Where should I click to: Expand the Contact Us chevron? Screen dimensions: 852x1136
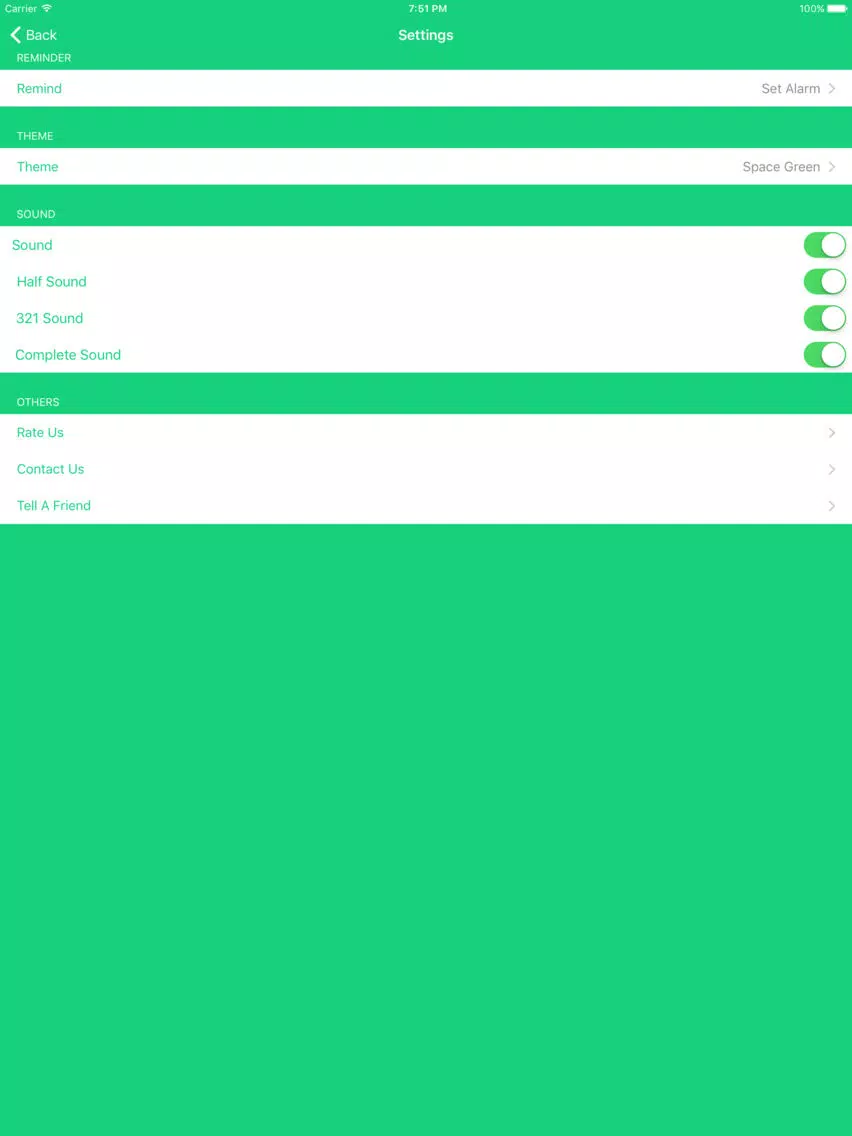coord(832,469)
